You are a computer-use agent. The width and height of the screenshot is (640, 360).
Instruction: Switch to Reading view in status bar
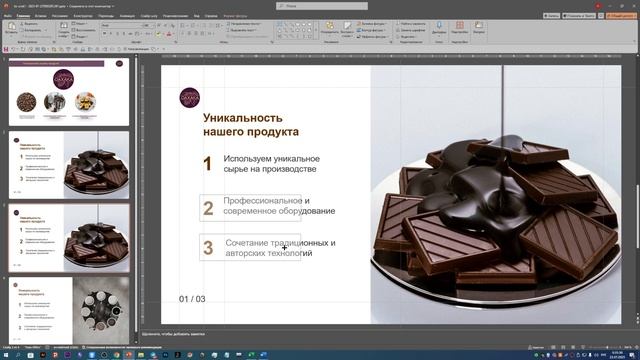(x=573, y=347)
